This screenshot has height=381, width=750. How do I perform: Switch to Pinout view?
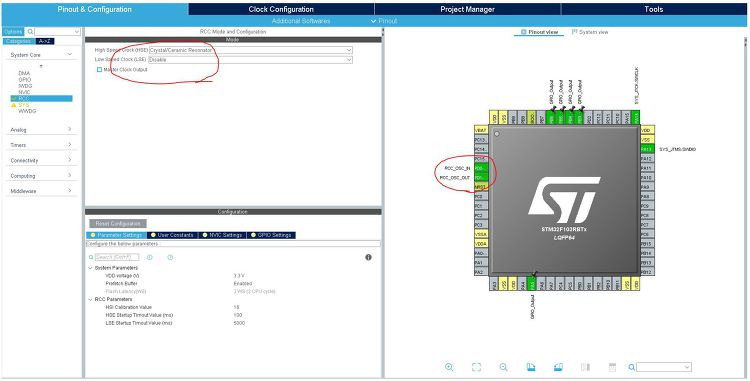pos(540,32)
